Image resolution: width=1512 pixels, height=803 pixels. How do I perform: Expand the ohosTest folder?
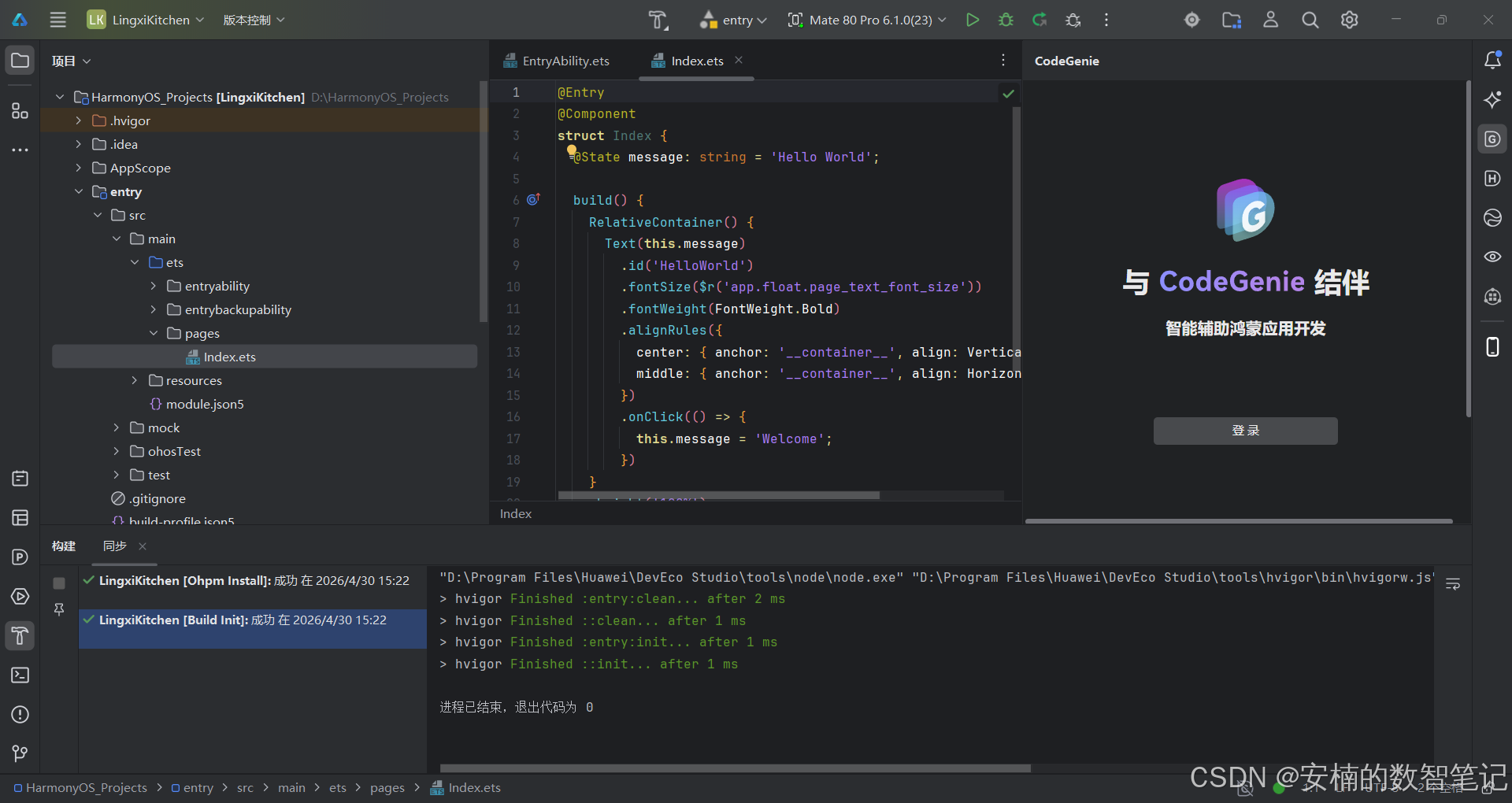[x=116, y=451]
